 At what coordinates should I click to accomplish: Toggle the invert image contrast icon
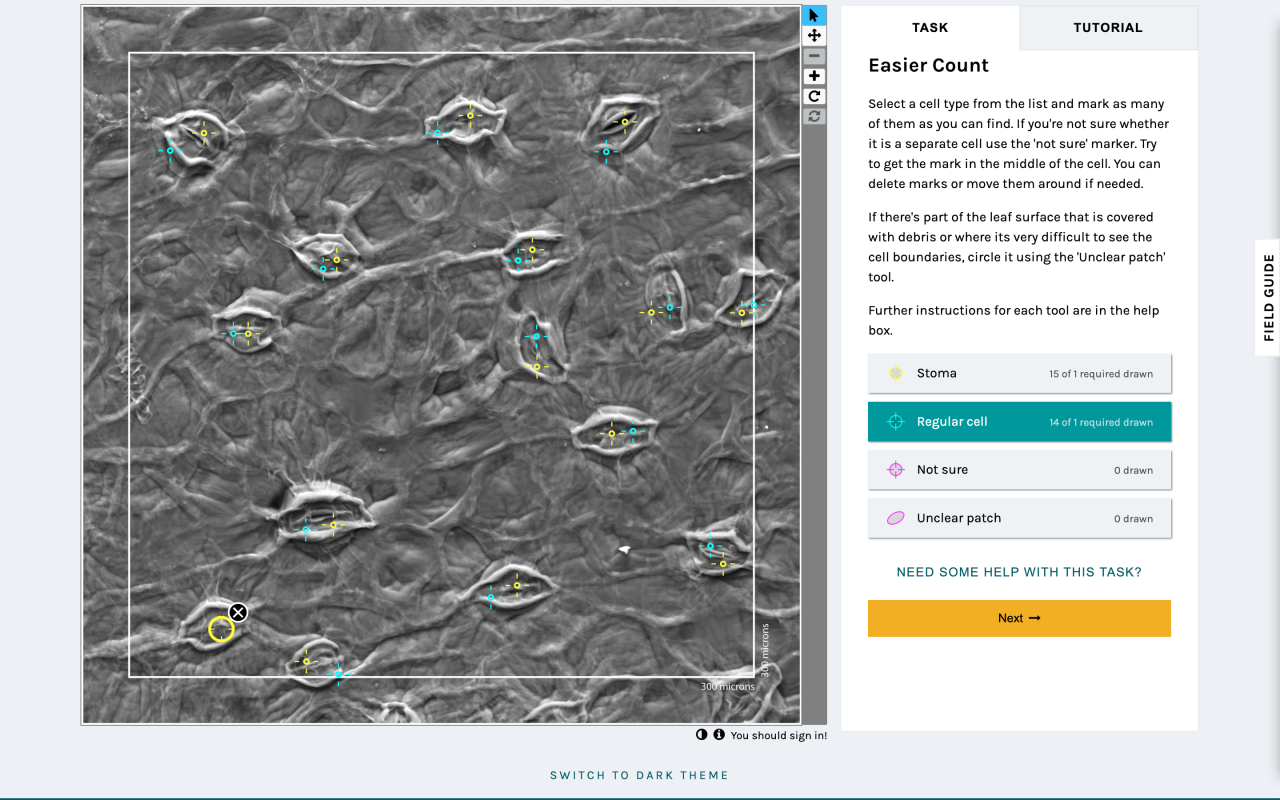pos(702,735)
